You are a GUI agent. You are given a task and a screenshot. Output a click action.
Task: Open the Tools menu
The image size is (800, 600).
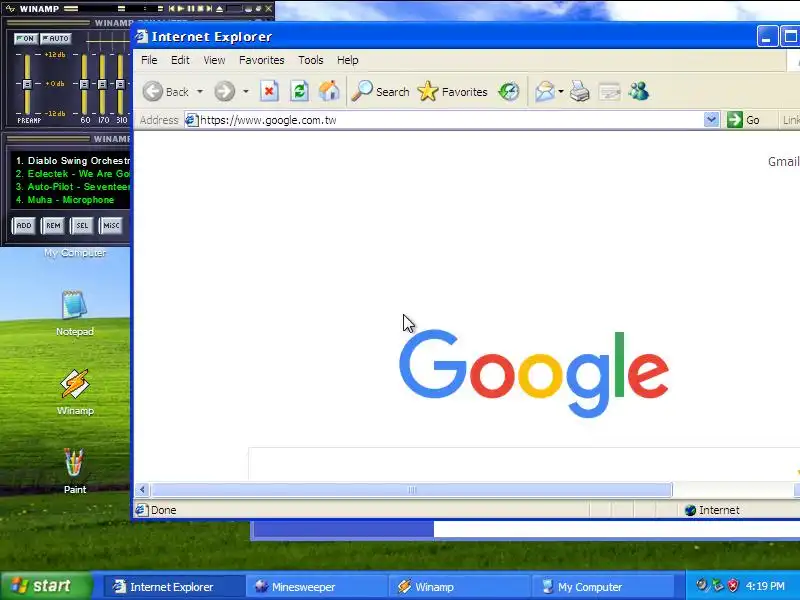tap(311, 60)
